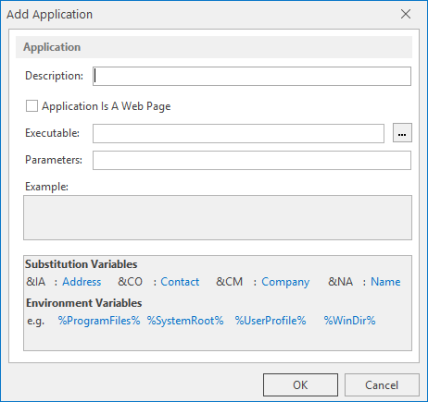Insert the Contact substitution variable

[180, 282]
